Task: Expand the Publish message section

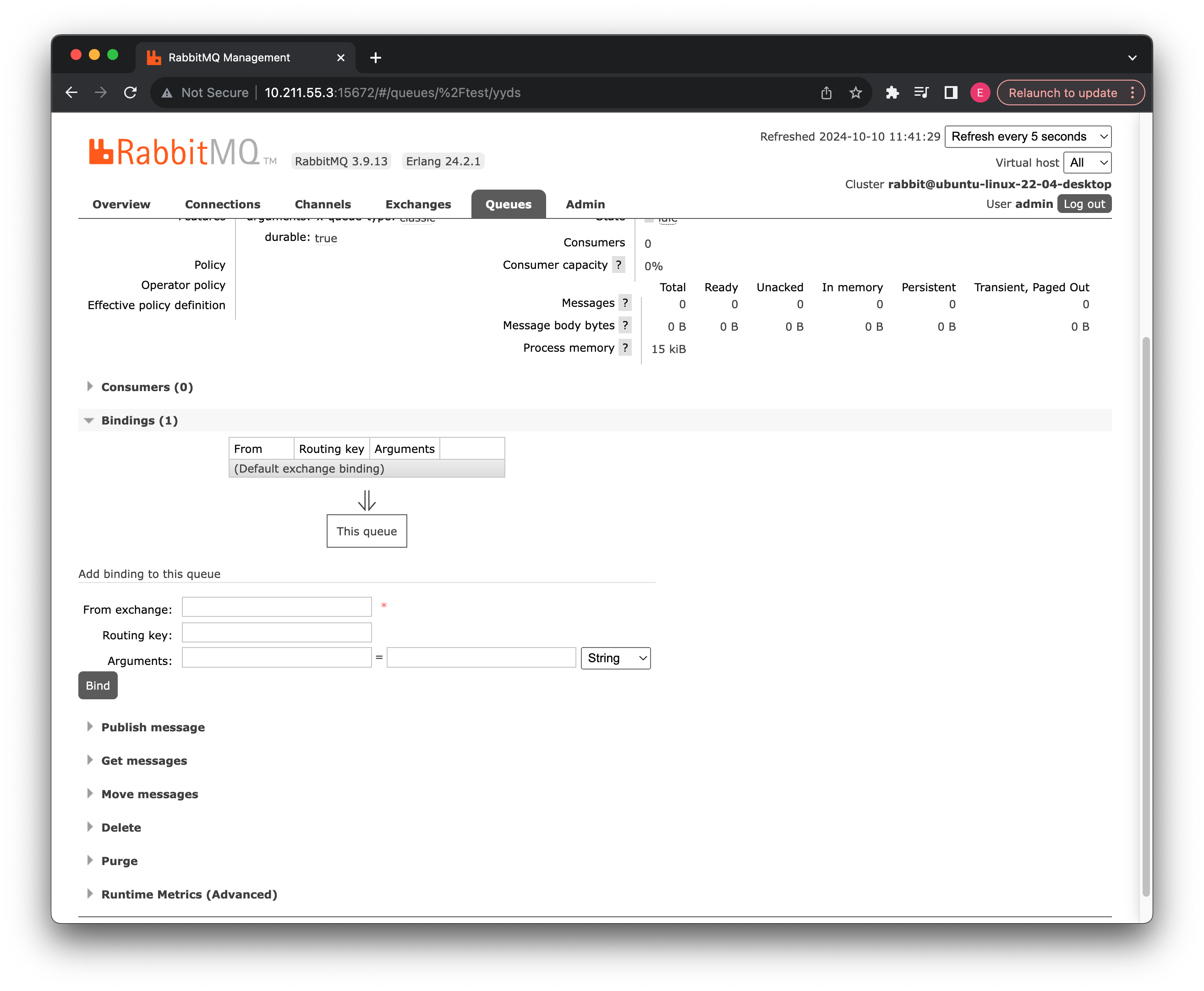Action: pos(153,727)
